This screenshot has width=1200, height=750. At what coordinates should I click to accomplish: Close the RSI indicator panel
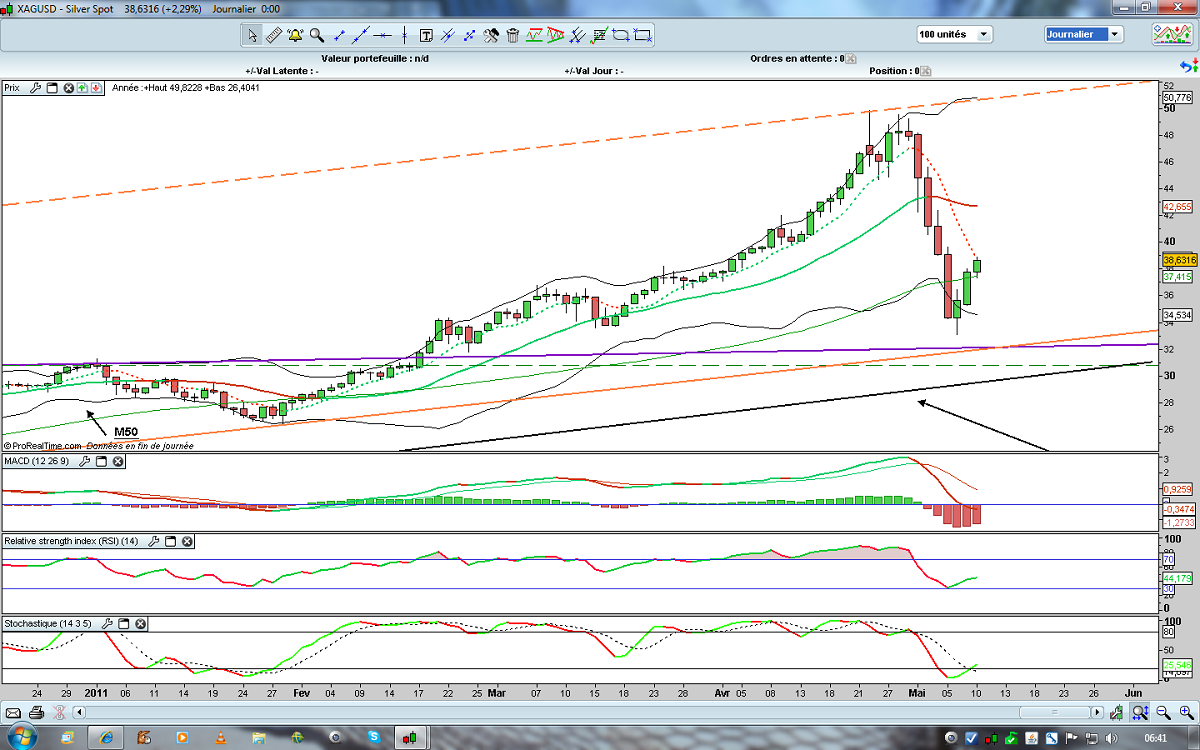tap(187, 541)
